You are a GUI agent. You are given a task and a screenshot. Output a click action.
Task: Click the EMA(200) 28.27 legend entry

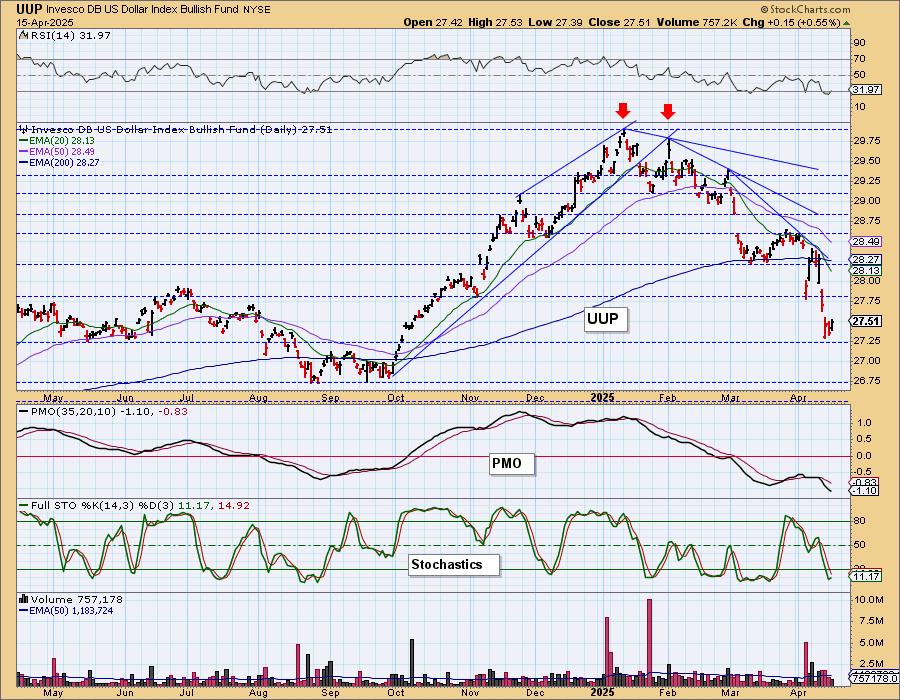pyautogui.click(x=59, y=162)
